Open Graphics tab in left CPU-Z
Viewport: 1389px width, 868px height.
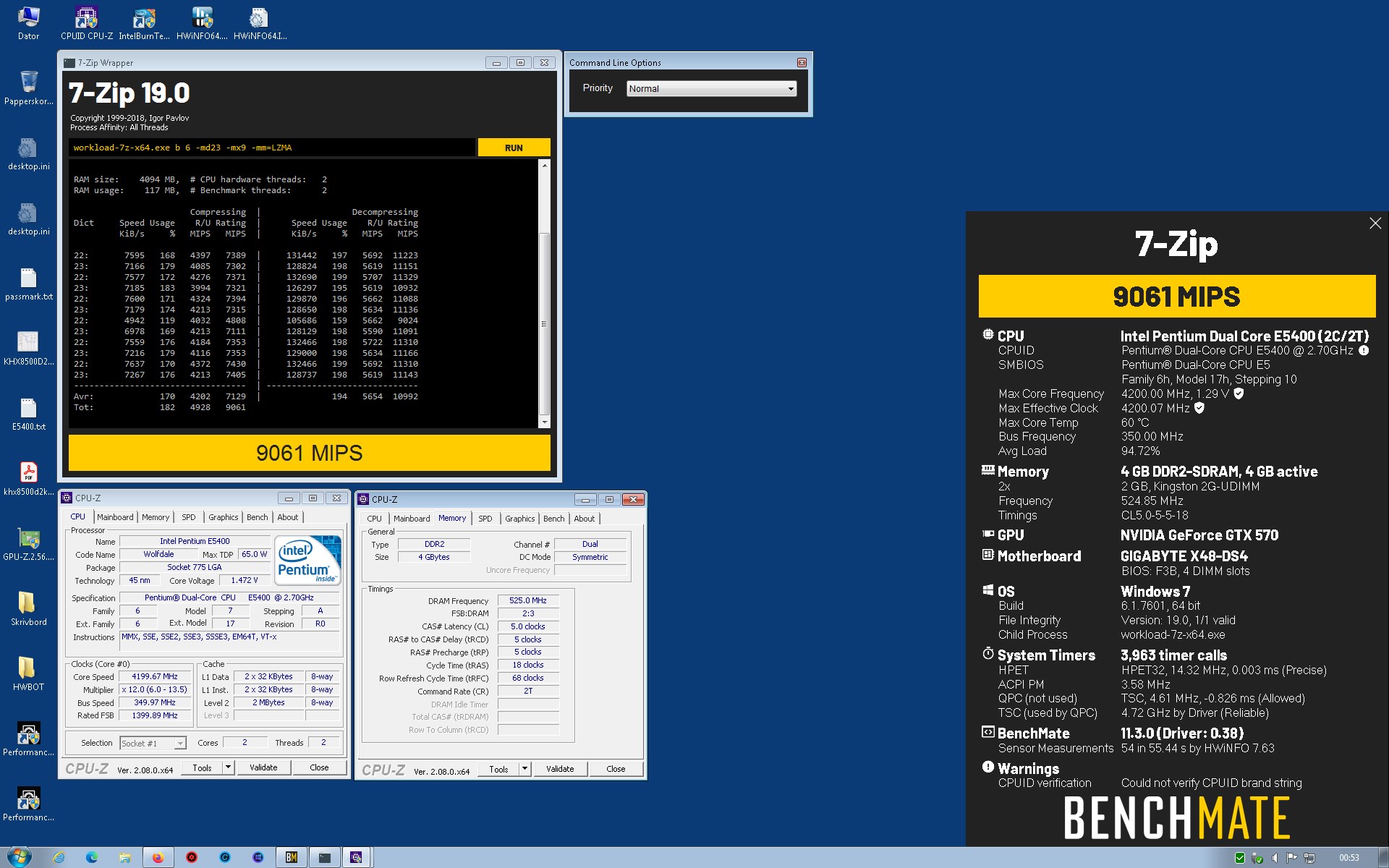coord(223,517)
